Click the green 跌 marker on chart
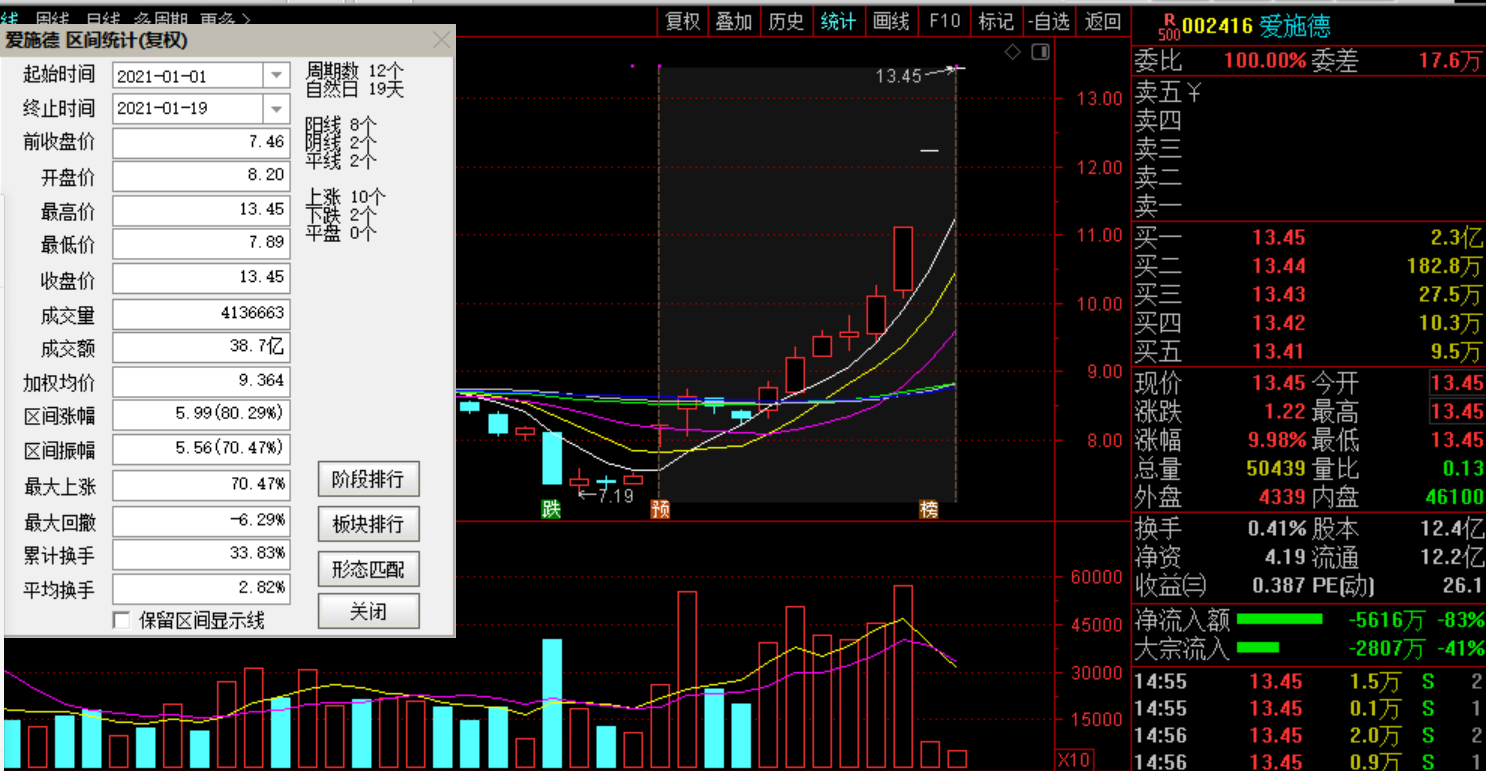This screenshot has width=1486, height=771. [x=551, y=509]
